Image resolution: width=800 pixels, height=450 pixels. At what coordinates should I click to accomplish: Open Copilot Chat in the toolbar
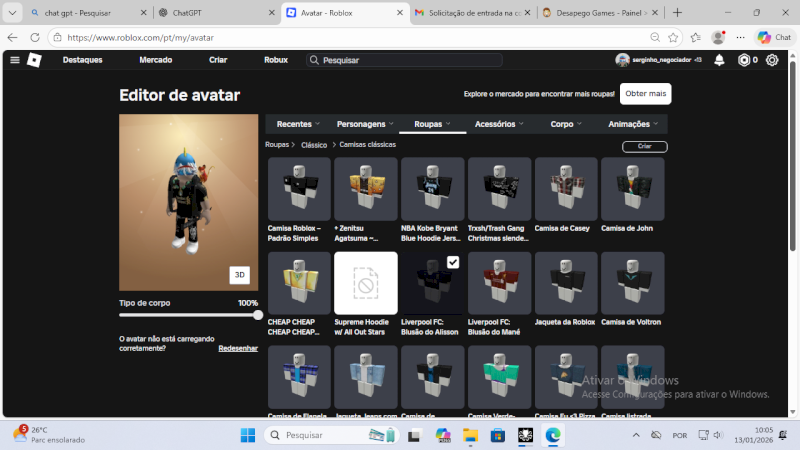pos(774,37)
